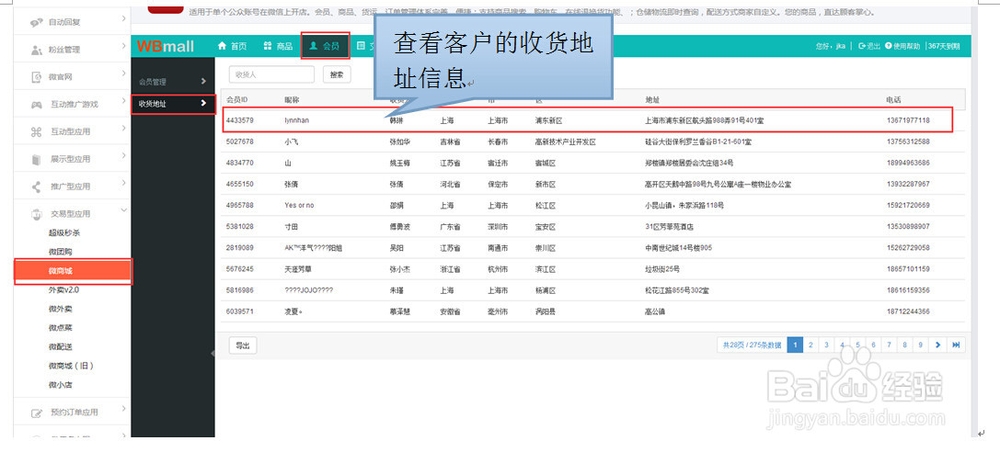This screenshot has height=452, width=1000.
Task: Click the 会员ID column header
Action: coord(237,100)
